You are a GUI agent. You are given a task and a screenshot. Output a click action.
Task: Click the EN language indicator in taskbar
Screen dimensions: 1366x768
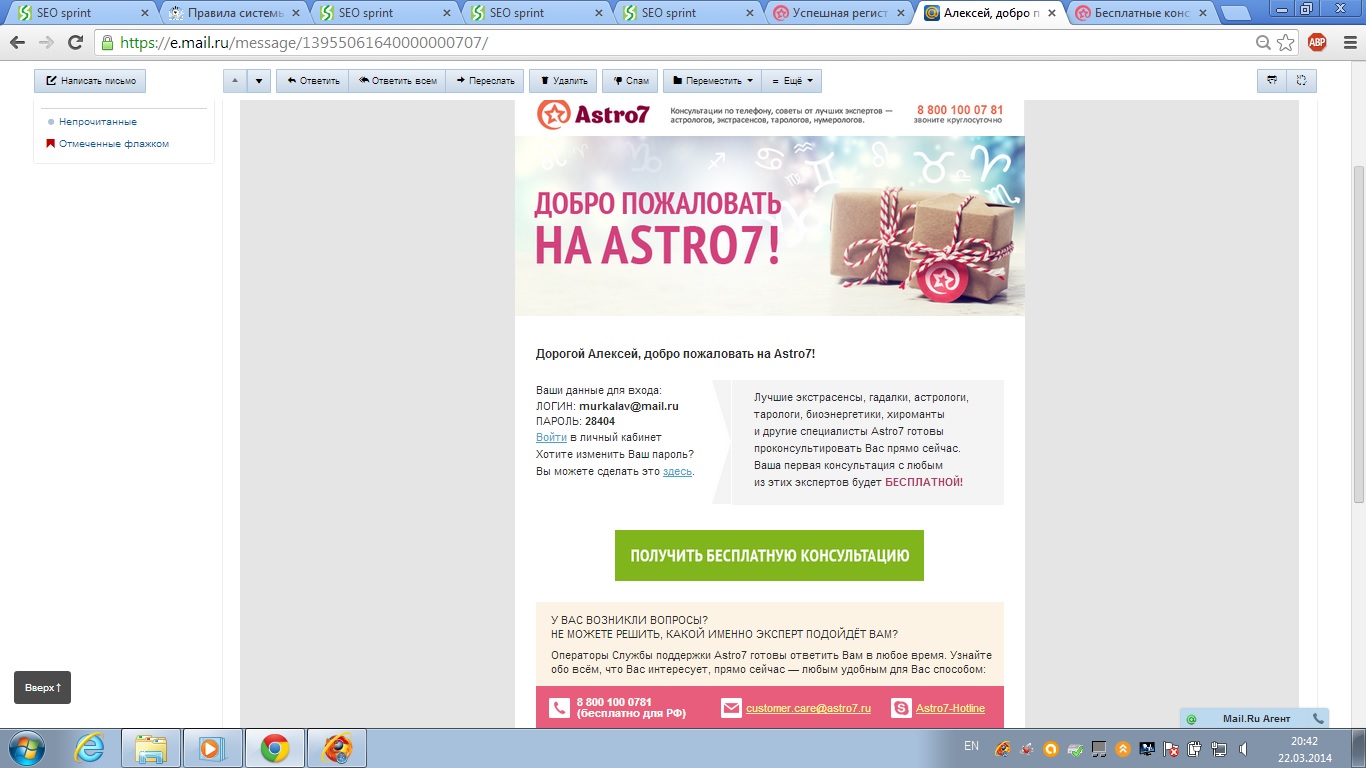[x=971, y=746]
